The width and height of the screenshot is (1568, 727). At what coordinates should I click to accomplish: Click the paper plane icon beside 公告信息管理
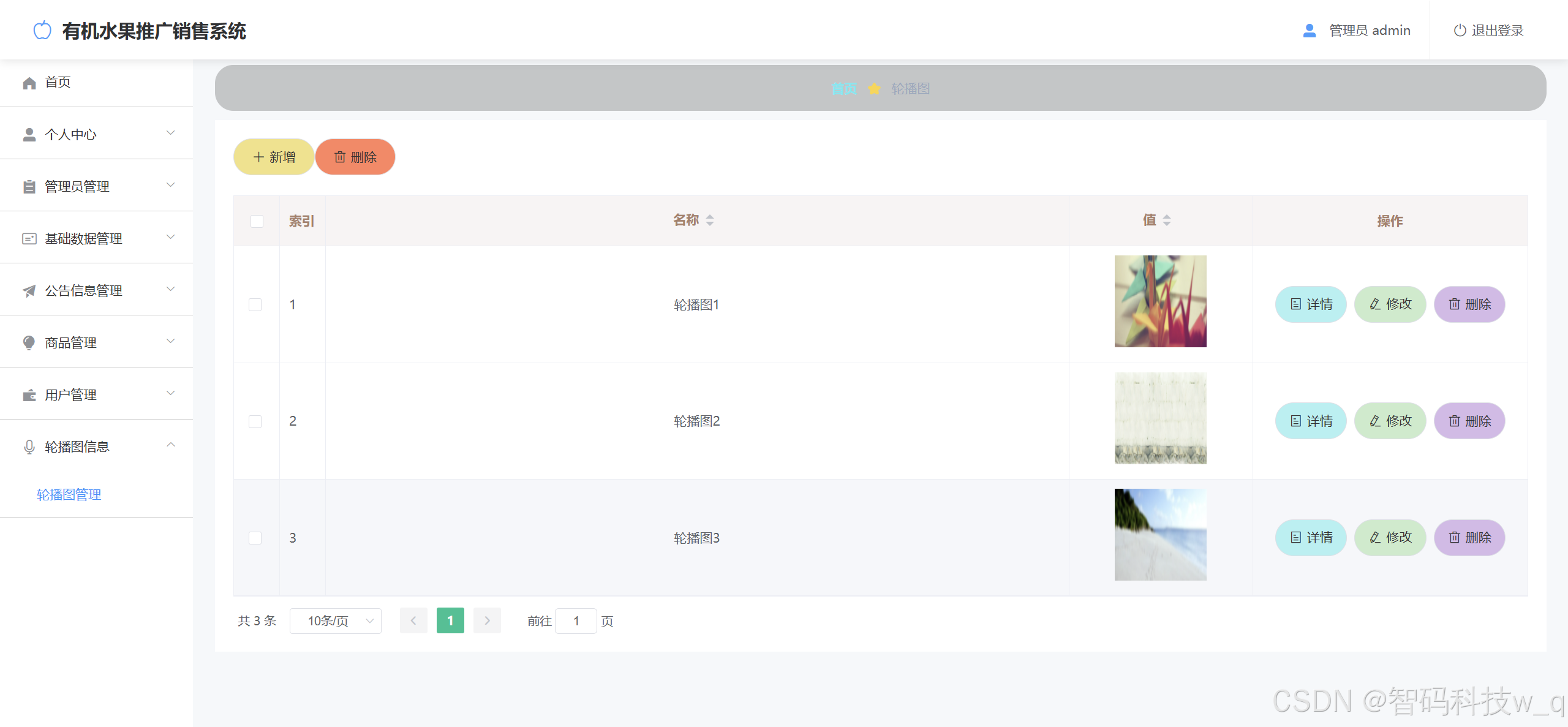[x=29, y=291]
